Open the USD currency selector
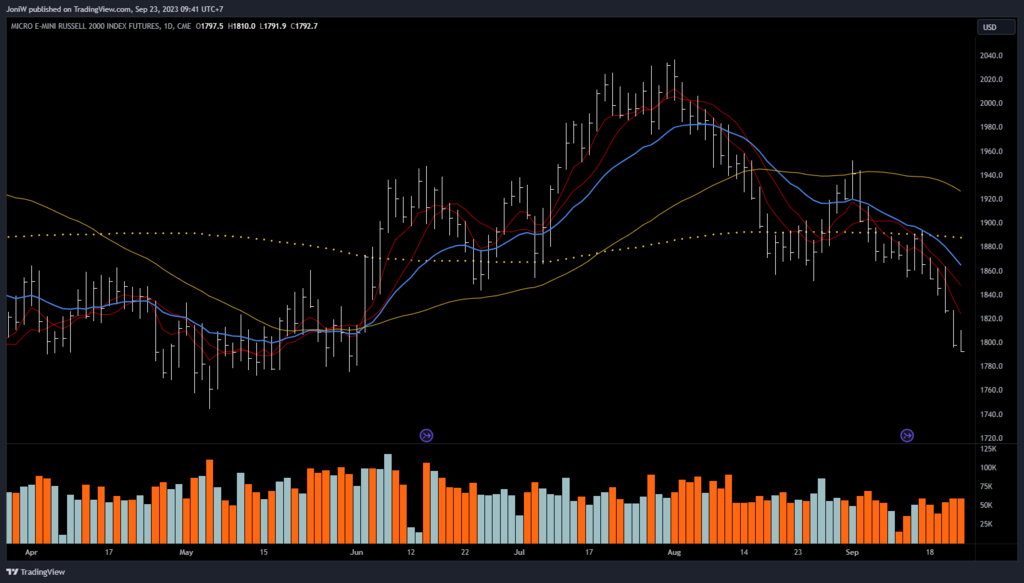This screenshot has height=583, width=1024. tap(990, 27)
